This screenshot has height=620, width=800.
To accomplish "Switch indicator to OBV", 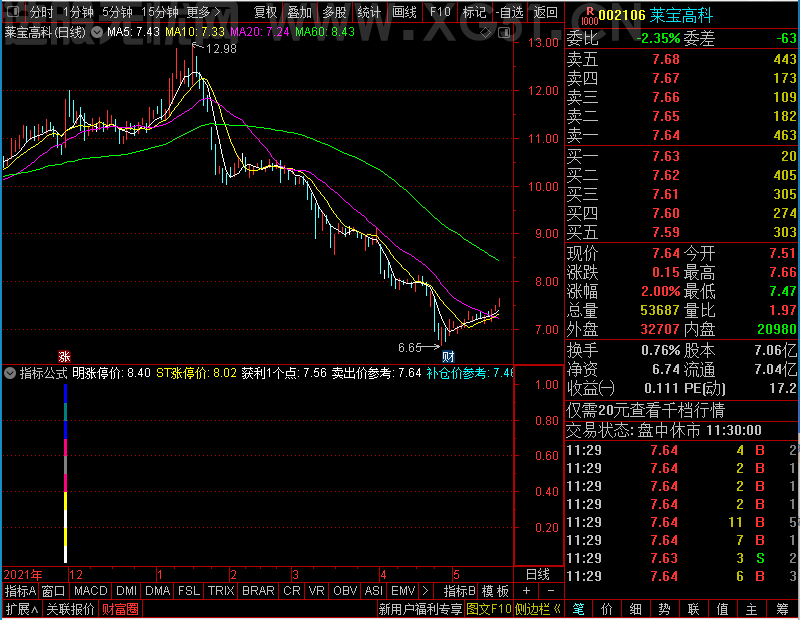I will (345, 591).
